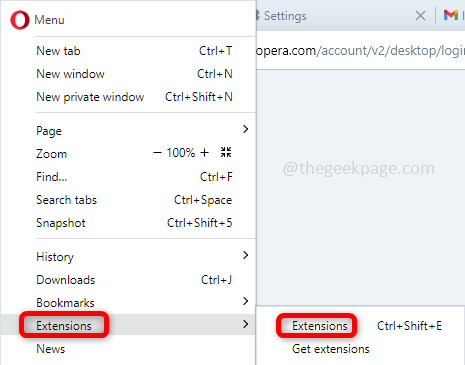This screenshot has height=365, width=465.
Task: Expand the Bookmarks submenu arrow
Action: 246,301
